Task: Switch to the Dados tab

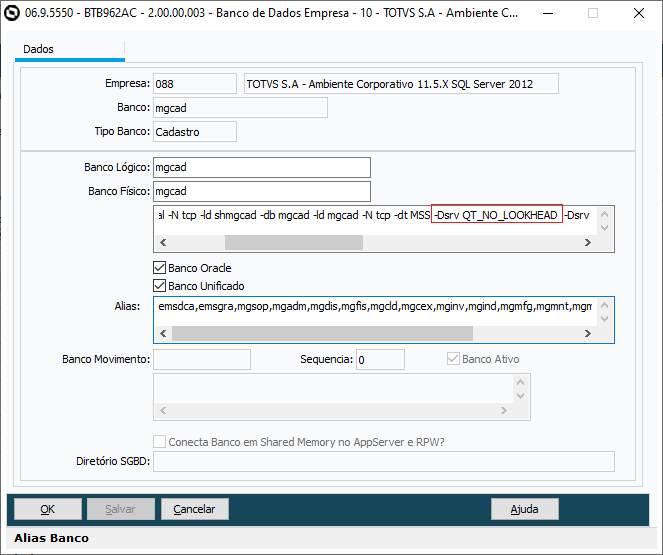Action: 70,49
